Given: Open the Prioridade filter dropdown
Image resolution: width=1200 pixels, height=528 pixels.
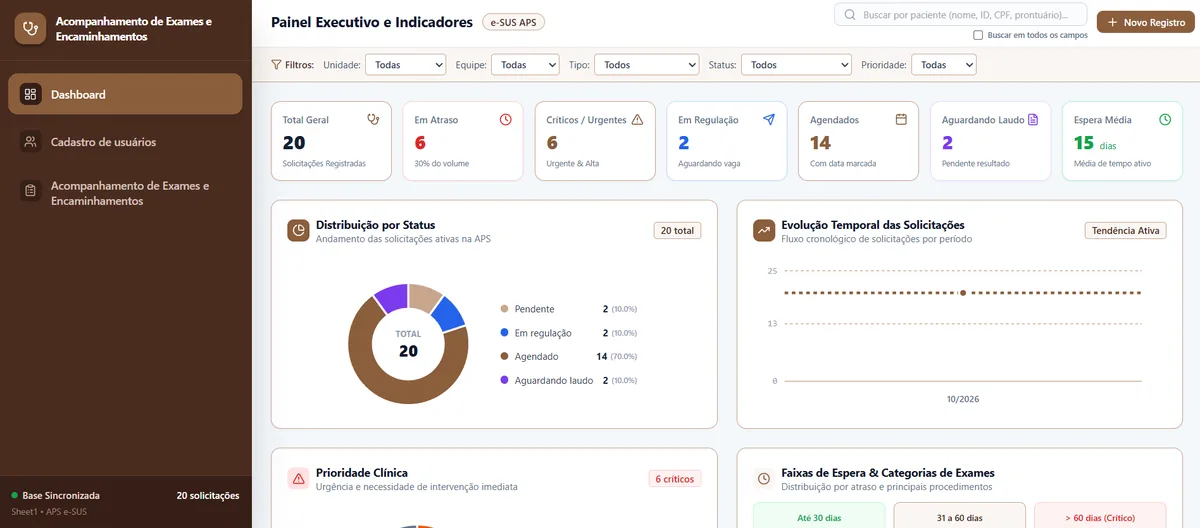Looking at the screenshot, I should click(944, 65).
